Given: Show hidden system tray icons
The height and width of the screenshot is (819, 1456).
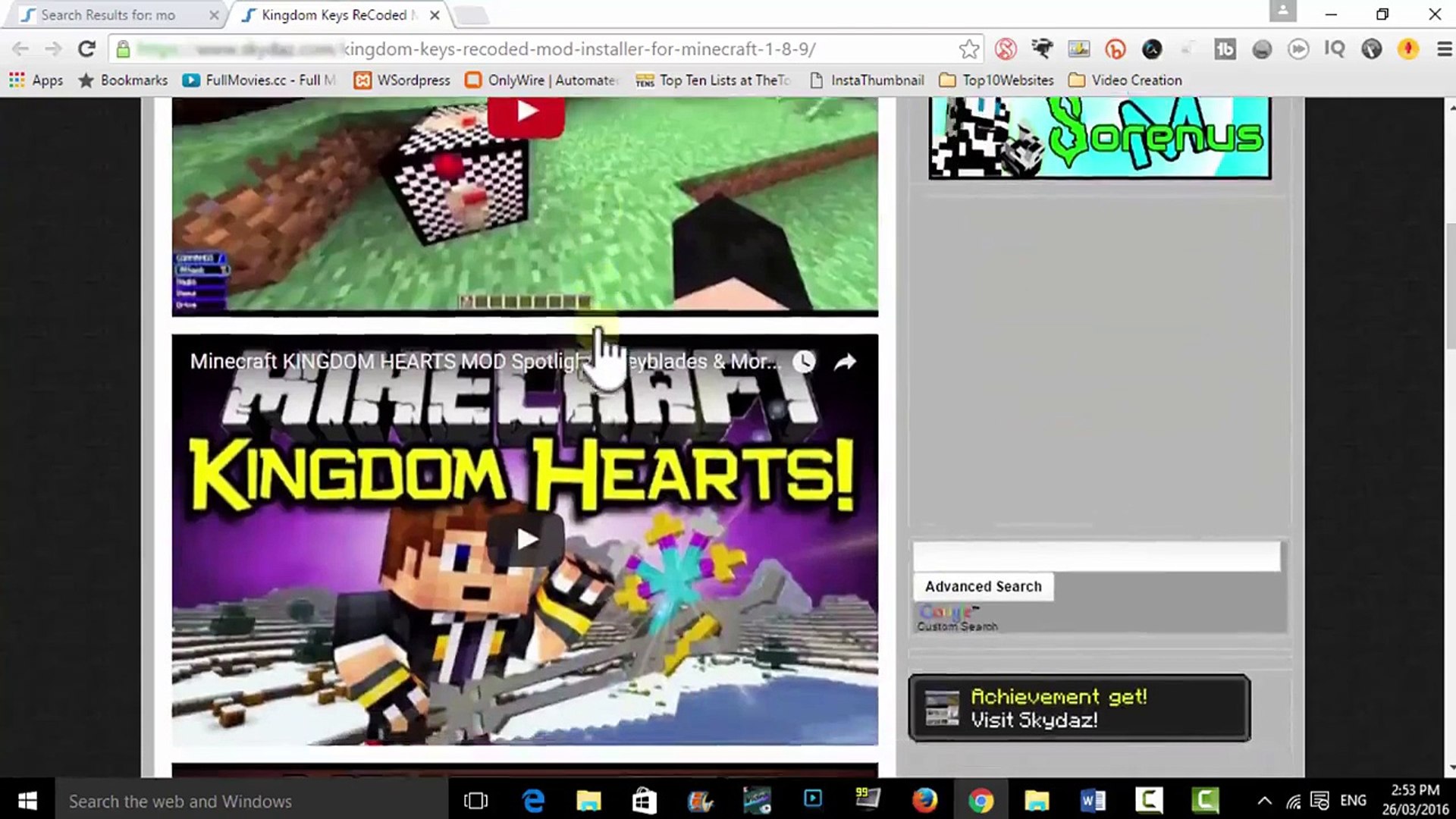Looking at the screenshot, I should (1264, 800).
